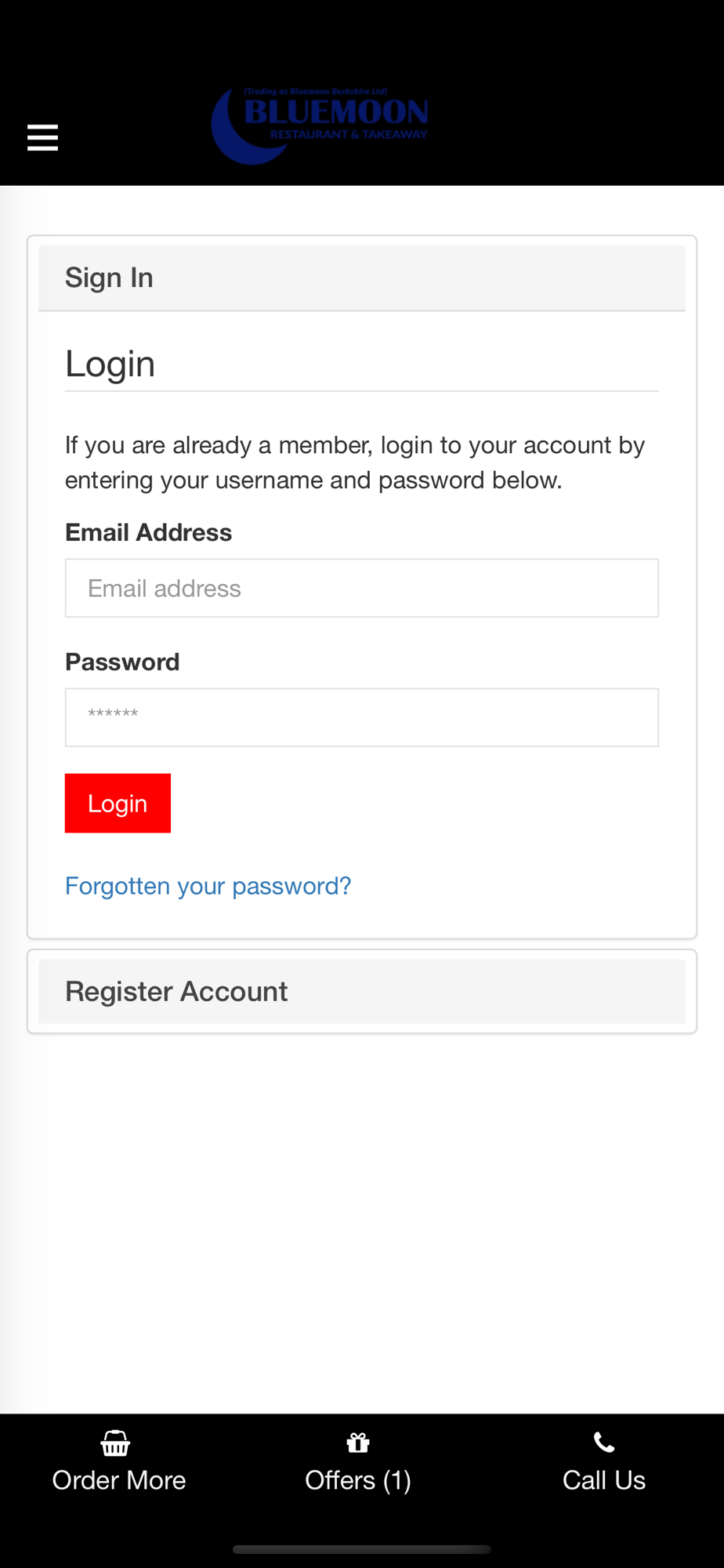Tap the Password field label
Image resolution: width=724 pixels, height=1568 pixels.
[x=122, y=662]
